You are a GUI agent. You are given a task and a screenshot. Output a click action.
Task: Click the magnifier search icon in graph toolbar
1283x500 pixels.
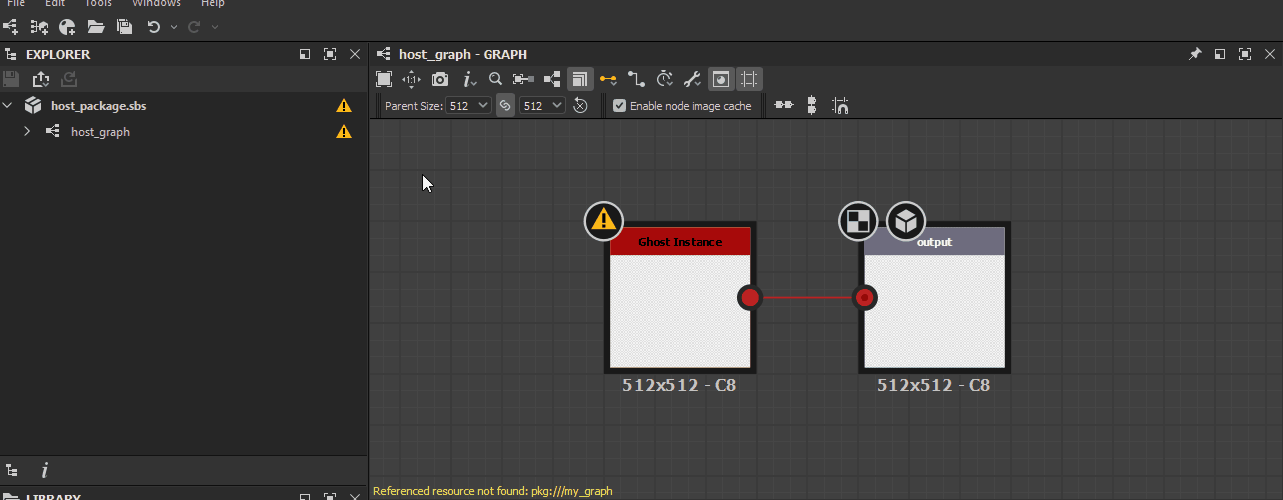[495, 80]
